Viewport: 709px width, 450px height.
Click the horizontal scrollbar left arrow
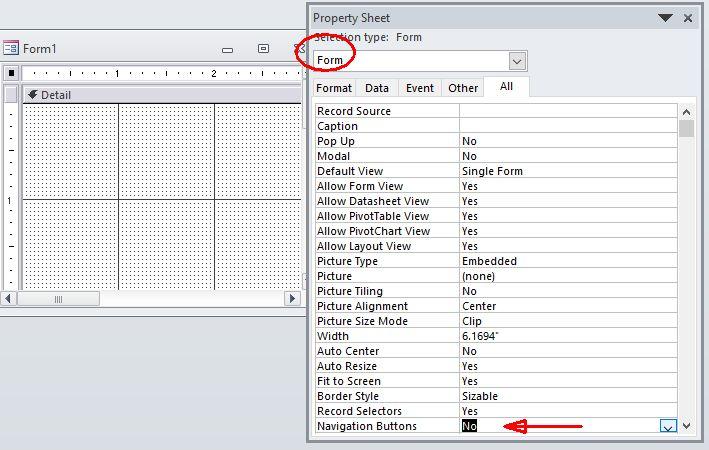point(10,298)
